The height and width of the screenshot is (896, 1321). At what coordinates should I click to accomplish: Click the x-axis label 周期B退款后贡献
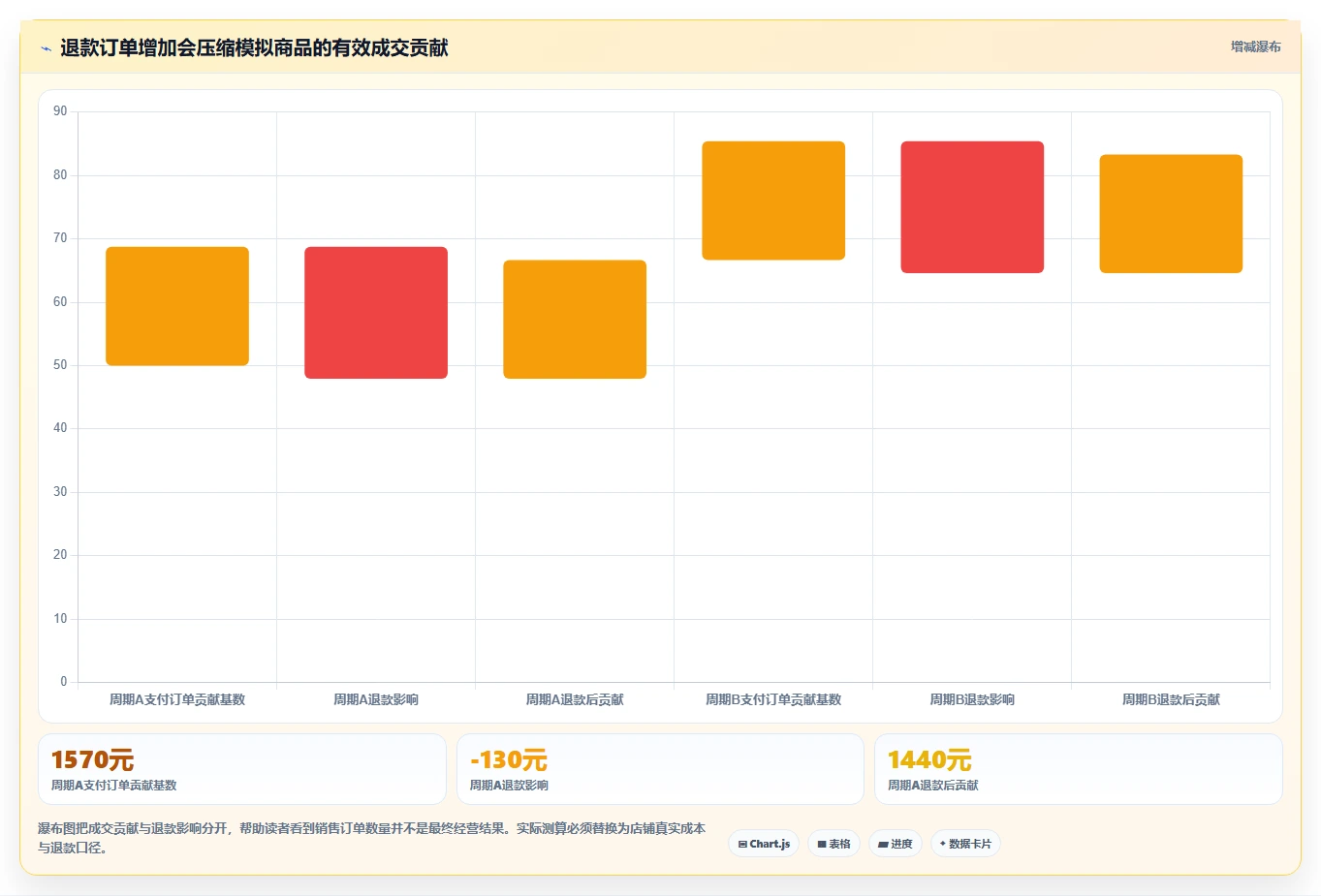[x=1171, y=699]
